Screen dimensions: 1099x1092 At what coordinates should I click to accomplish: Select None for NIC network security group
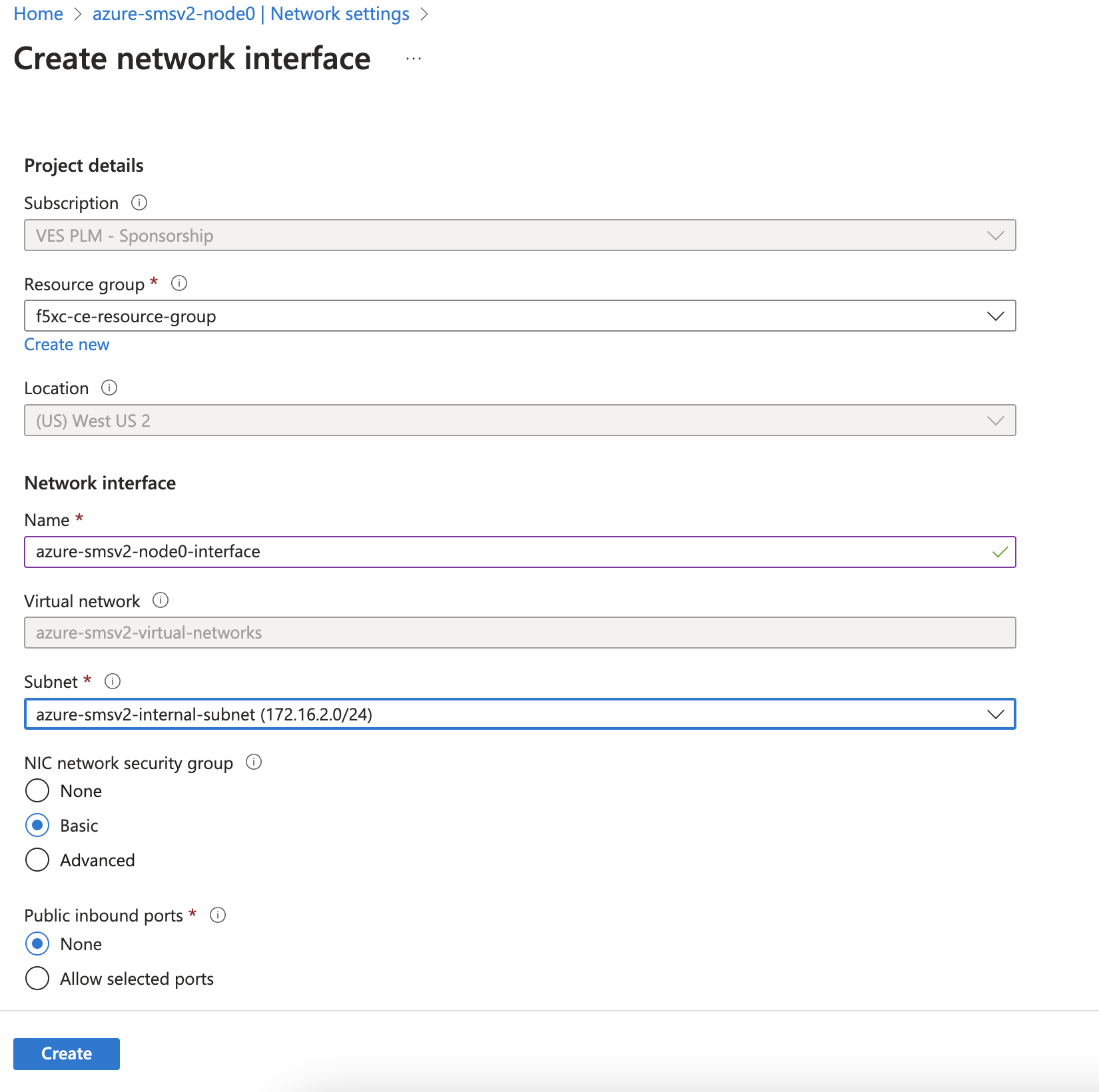coord(37,791)
